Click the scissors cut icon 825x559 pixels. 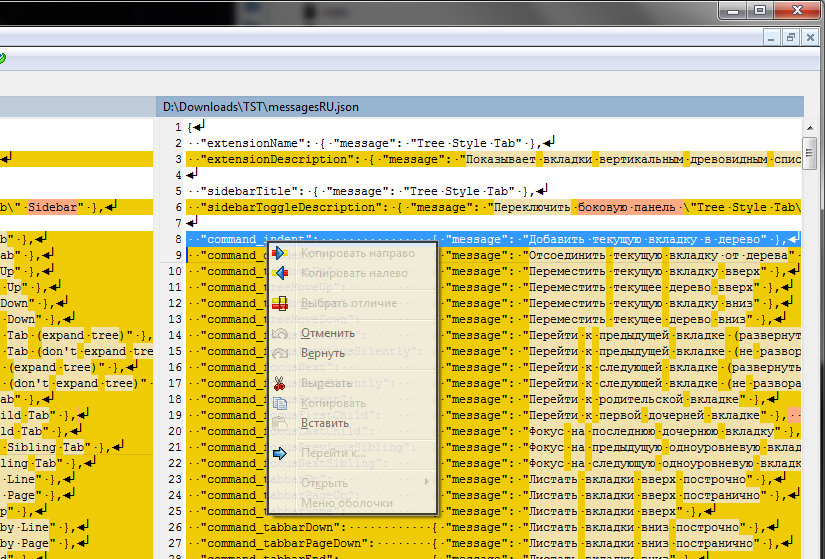tap(279, 383)
